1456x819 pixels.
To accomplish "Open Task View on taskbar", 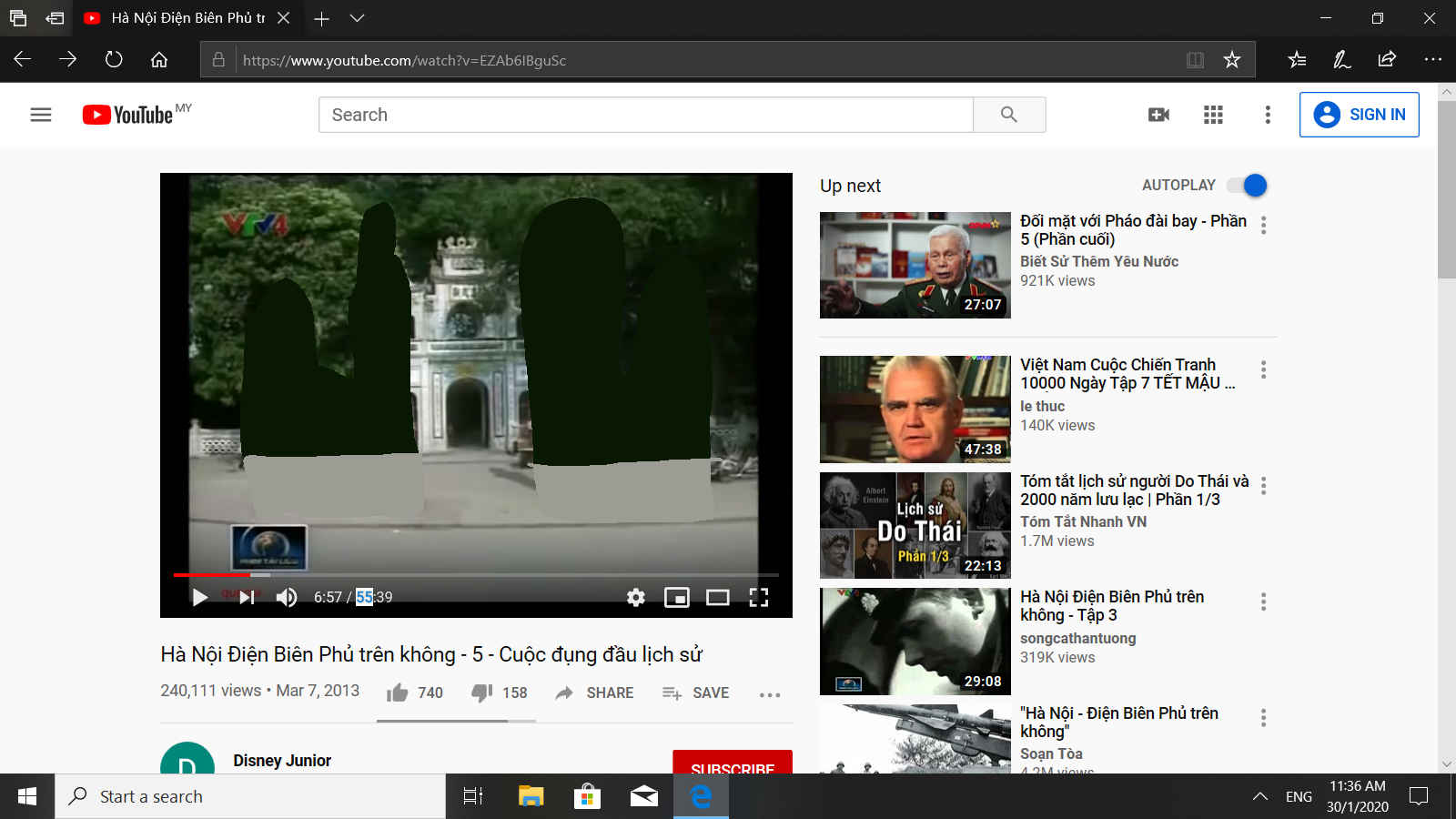I will 473,796.
